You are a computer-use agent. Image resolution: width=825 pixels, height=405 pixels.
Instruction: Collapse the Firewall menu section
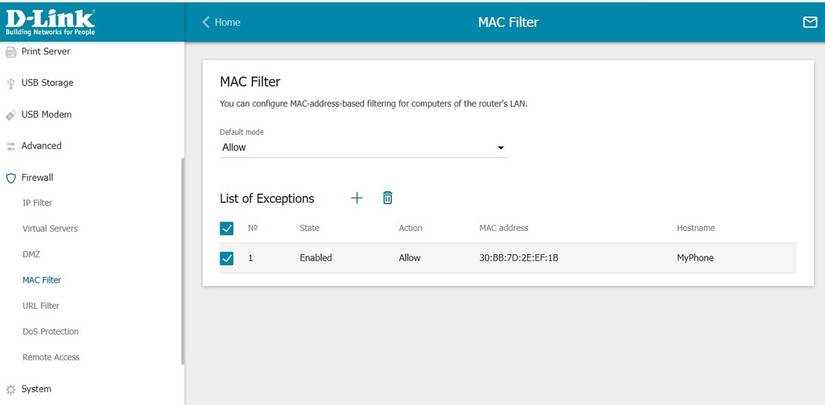[x=37, y=178]
